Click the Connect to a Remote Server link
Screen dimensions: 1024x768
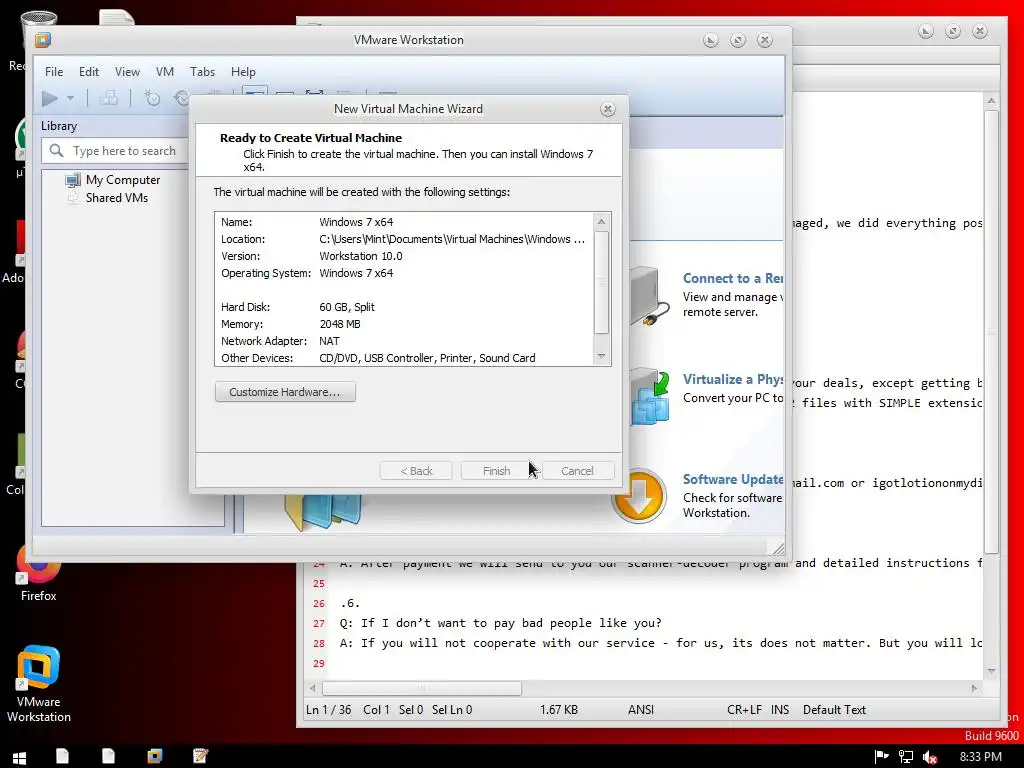click(733, 278)
